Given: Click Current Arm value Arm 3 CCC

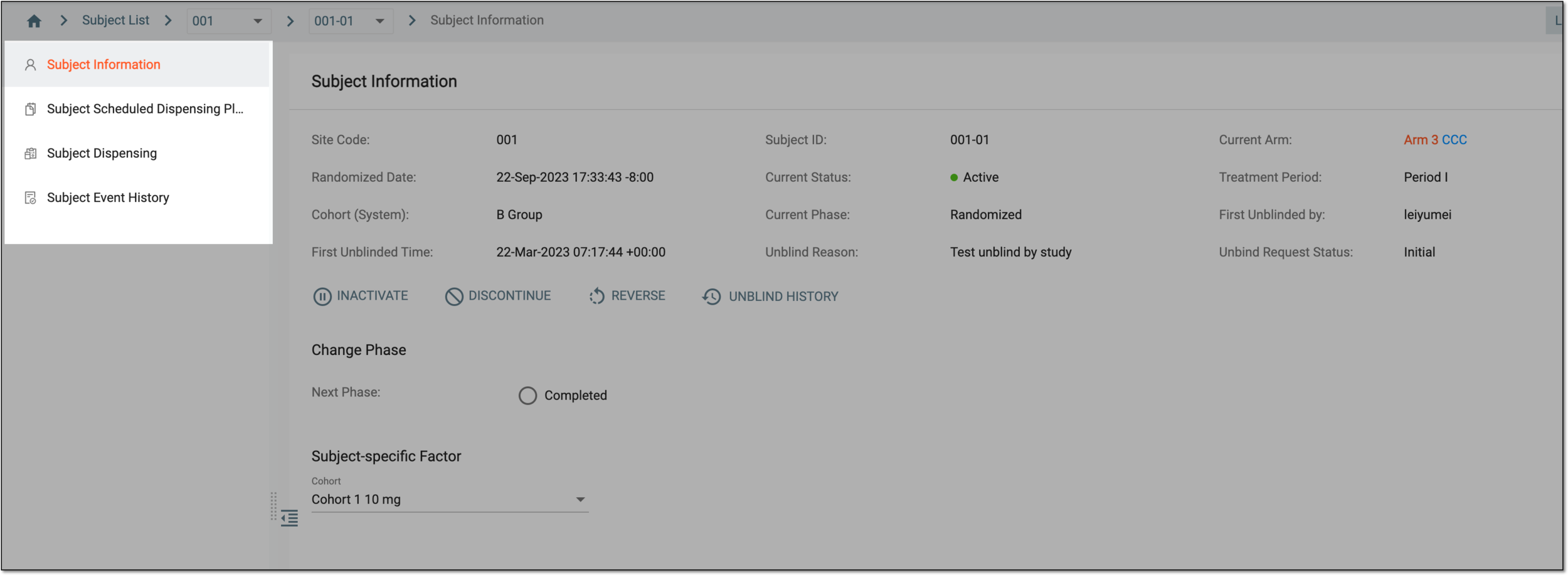Looking at the screenshot, I should pyautogui.click(x=1435, y=140).
